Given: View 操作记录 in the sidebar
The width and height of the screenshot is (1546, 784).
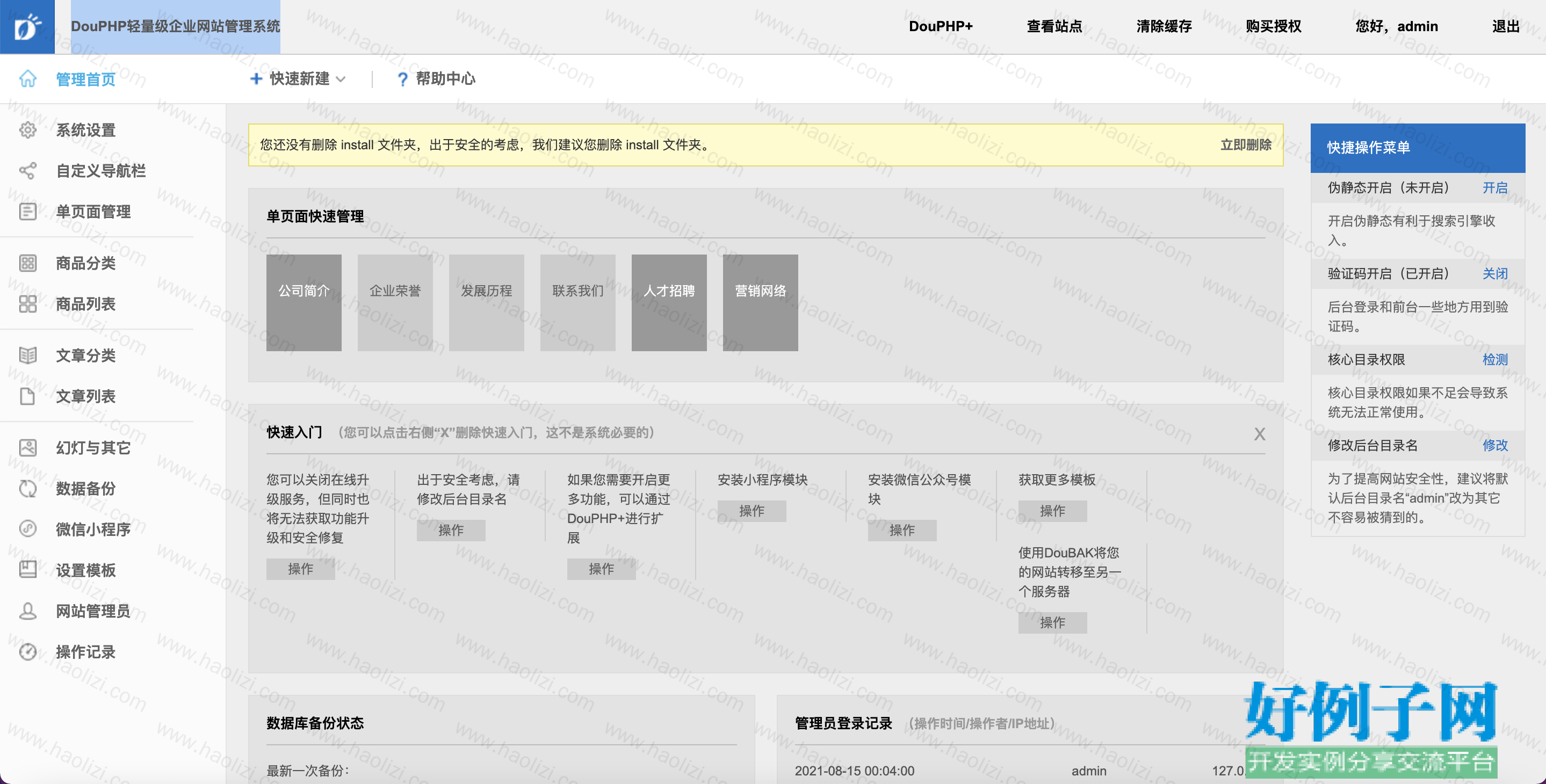Looking at the screenshot, I should coord(85,652).
